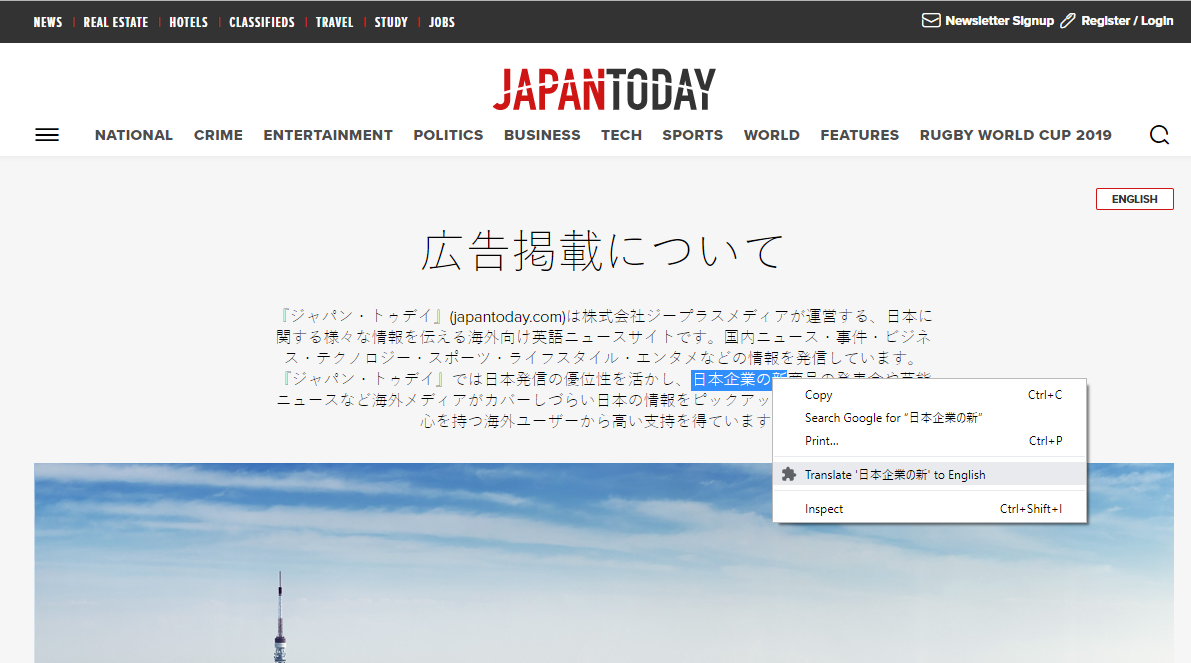Open the JOBS top bar link
The width and height of the screenshot is (1191, 663).
[441, 22]
